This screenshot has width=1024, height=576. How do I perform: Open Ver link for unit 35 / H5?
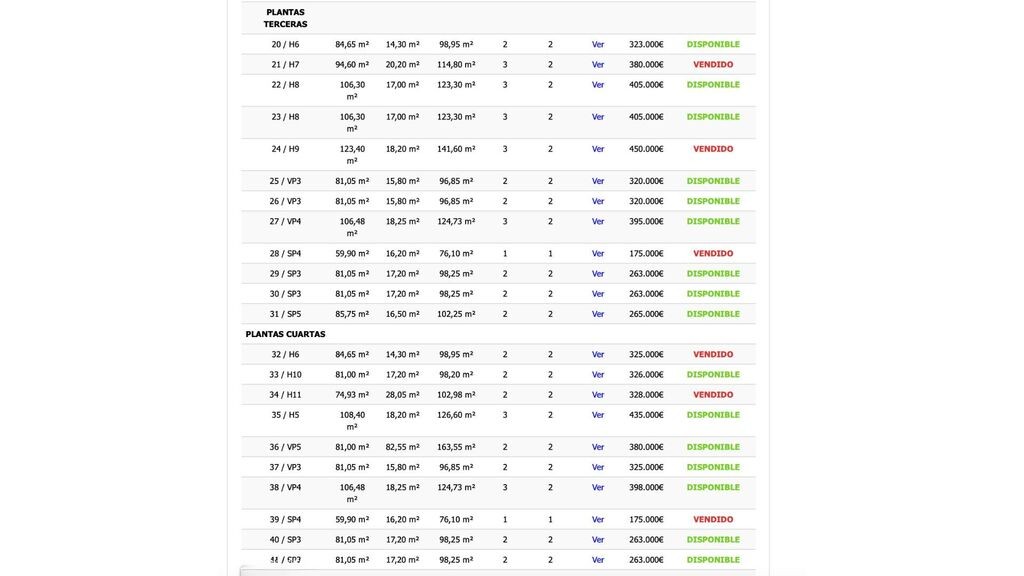pos(598,415)
